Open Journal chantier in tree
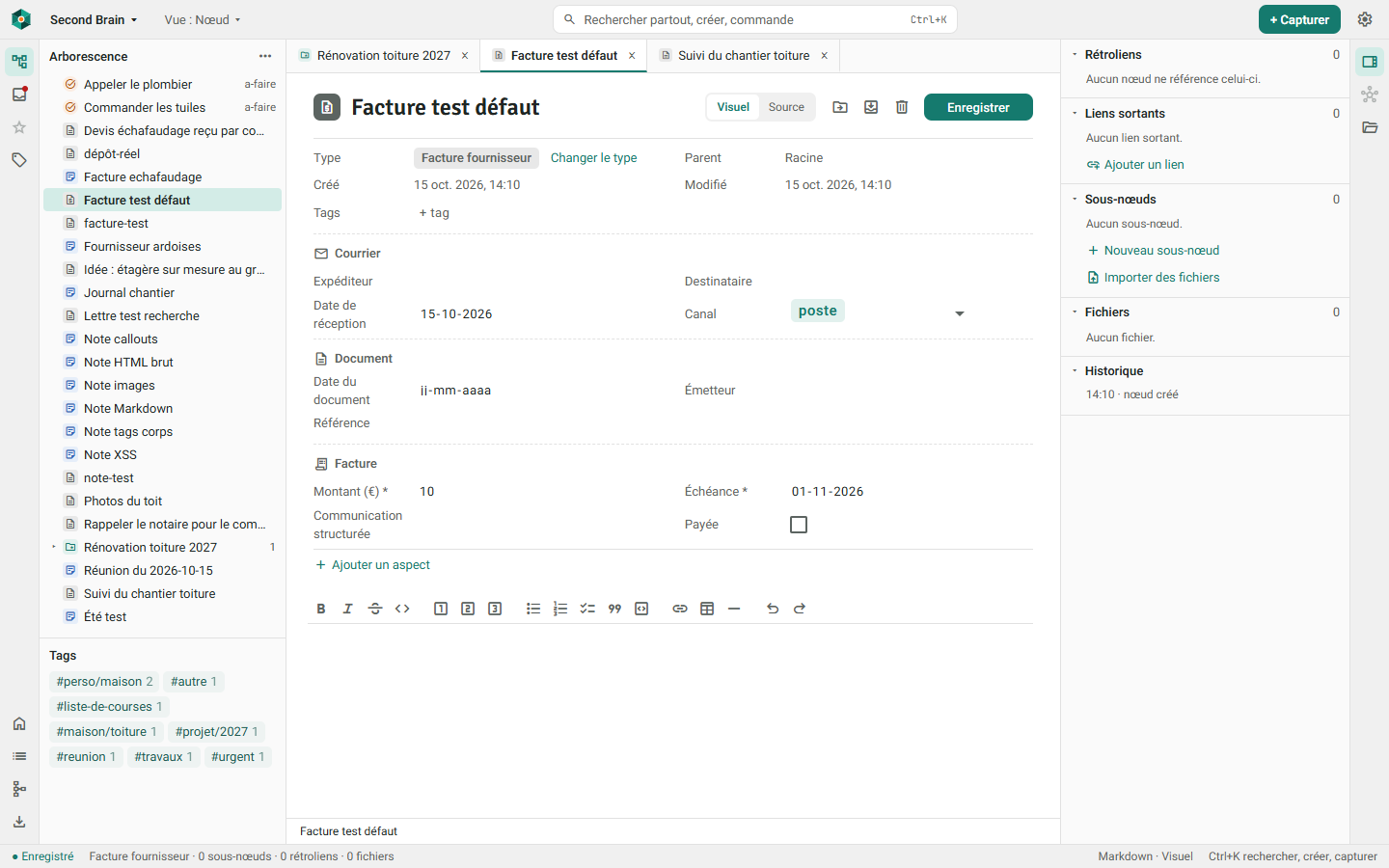This screenshot has width=1389, height=868. point(162,292)
